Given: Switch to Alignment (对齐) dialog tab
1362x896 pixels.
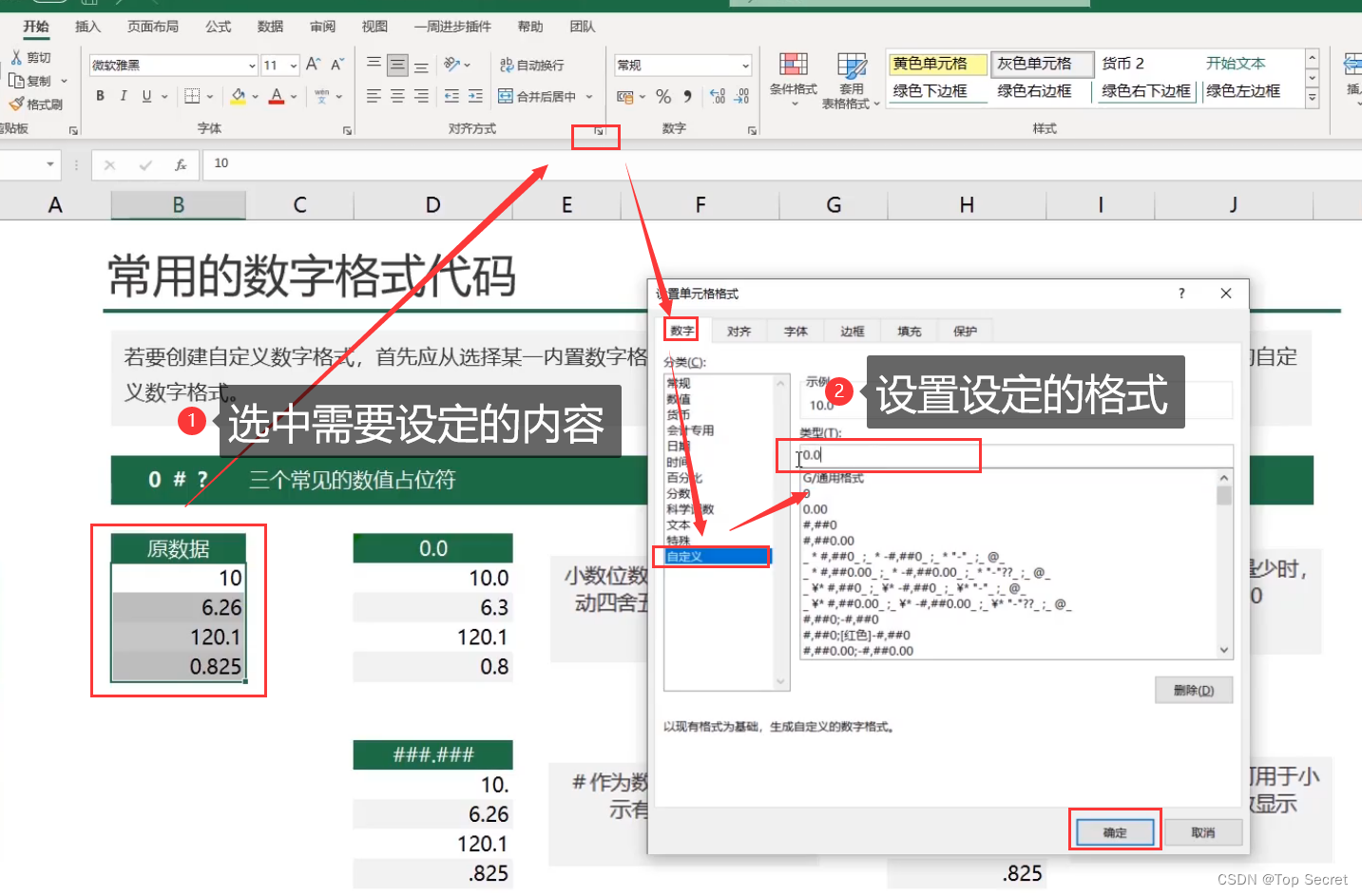Looking at the screenshot, I should (739, 331).
